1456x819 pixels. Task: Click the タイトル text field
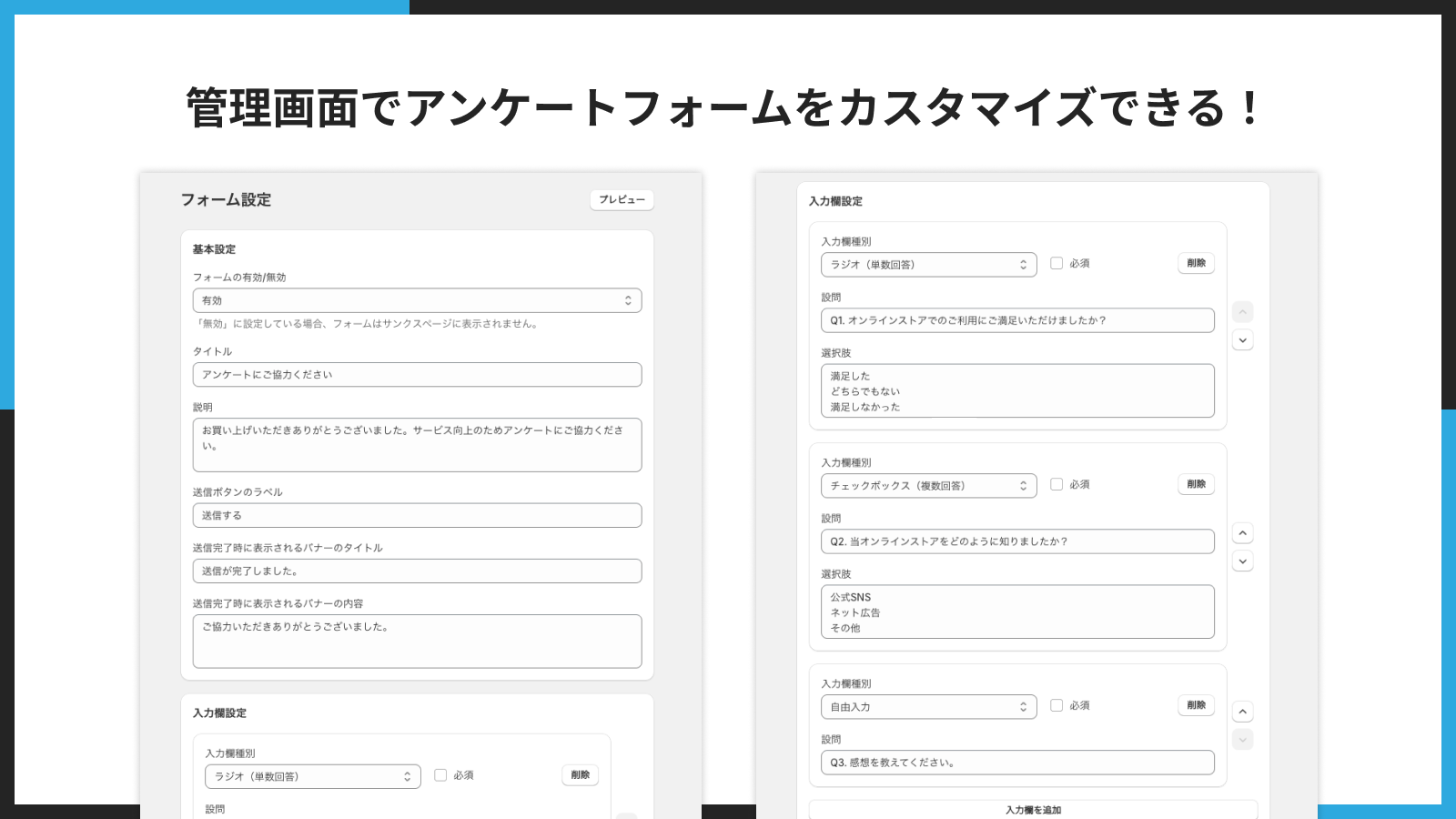tap(417, 374)
